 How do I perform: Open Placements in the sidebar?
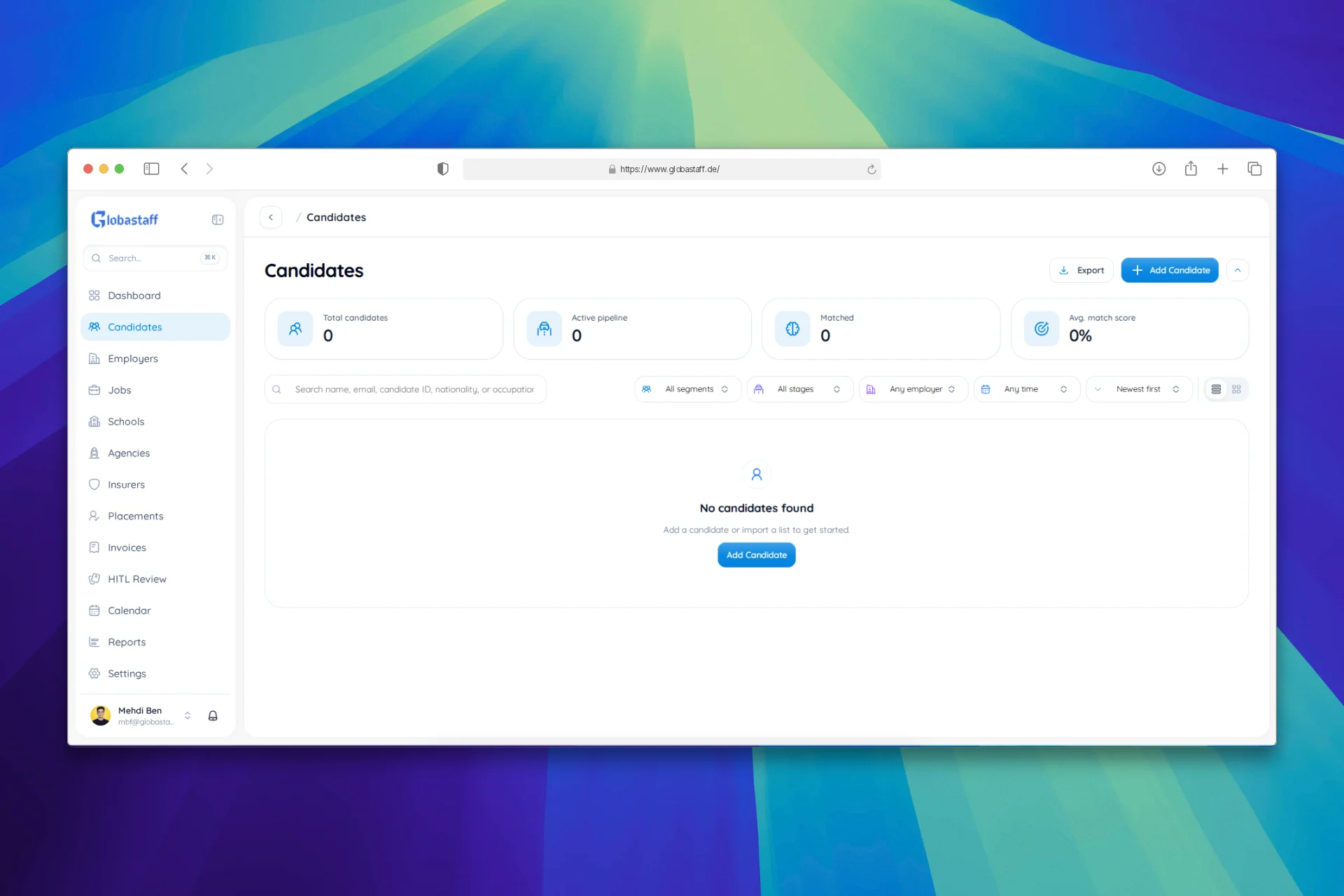[x=155, y=516]
